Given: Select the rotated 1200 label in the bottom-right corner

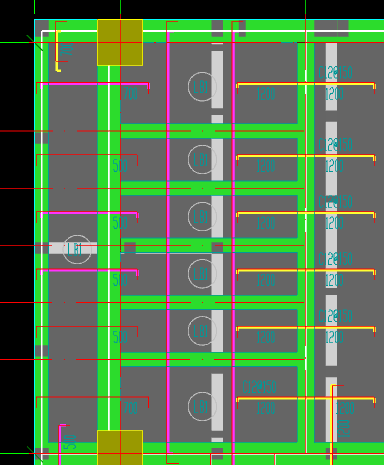Looking at the screenshot, I should [x=344, y=429].
